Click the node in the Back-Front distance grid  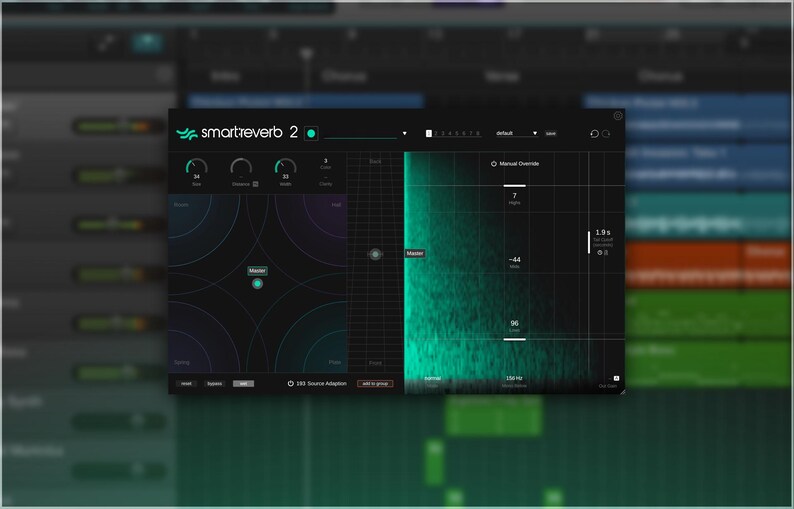[x=375, y=254]
